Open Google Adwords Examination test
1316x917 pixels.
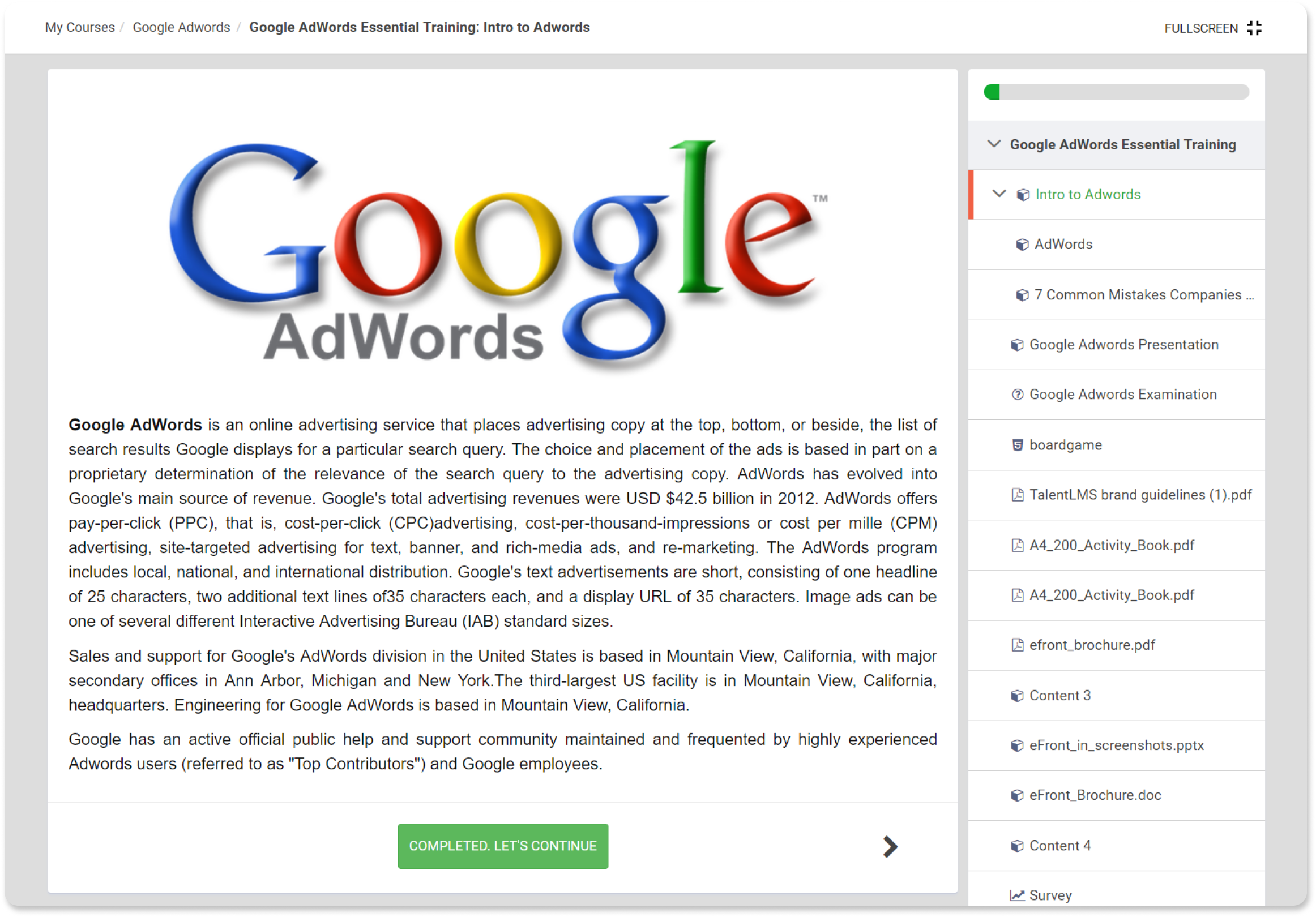[x=1116, y=395]
